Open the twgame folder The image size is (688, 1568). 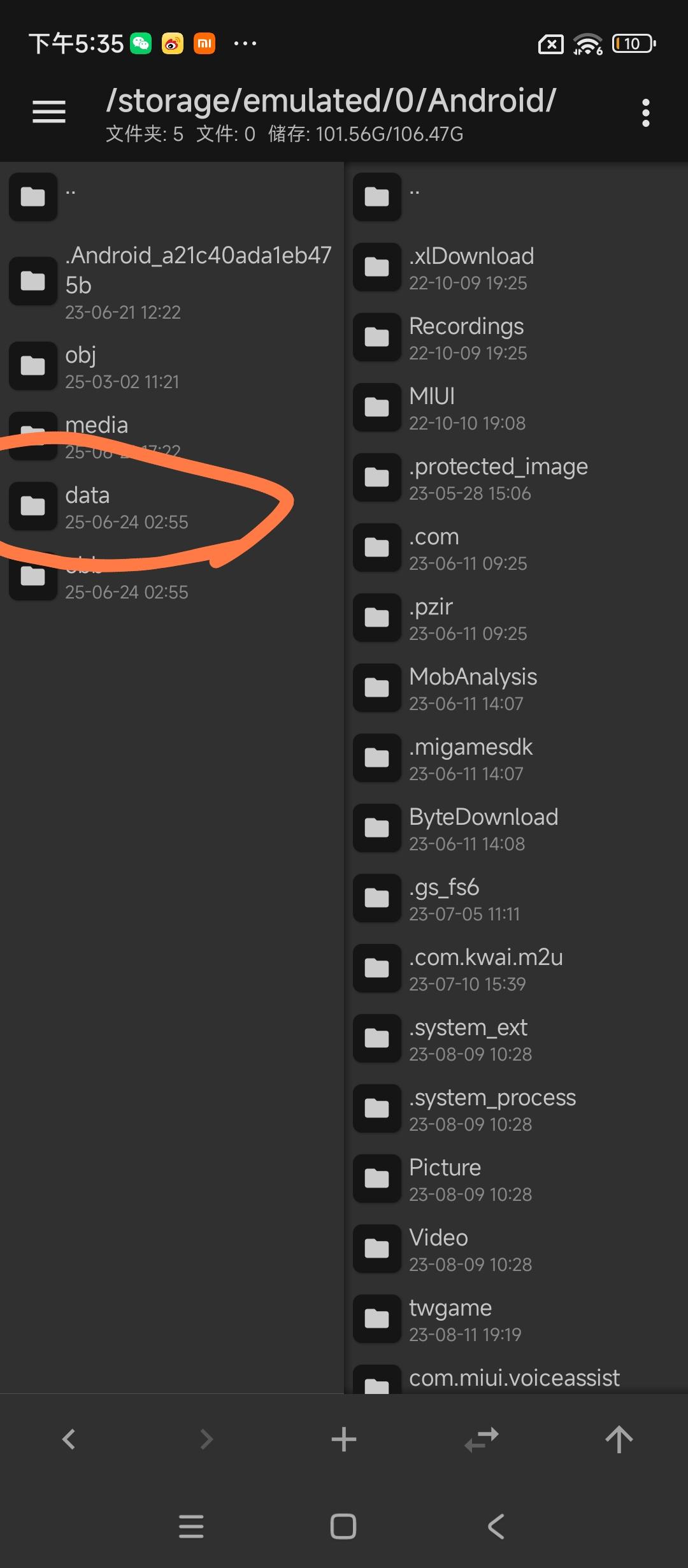pyautogui.click(x=517, y=1319)
